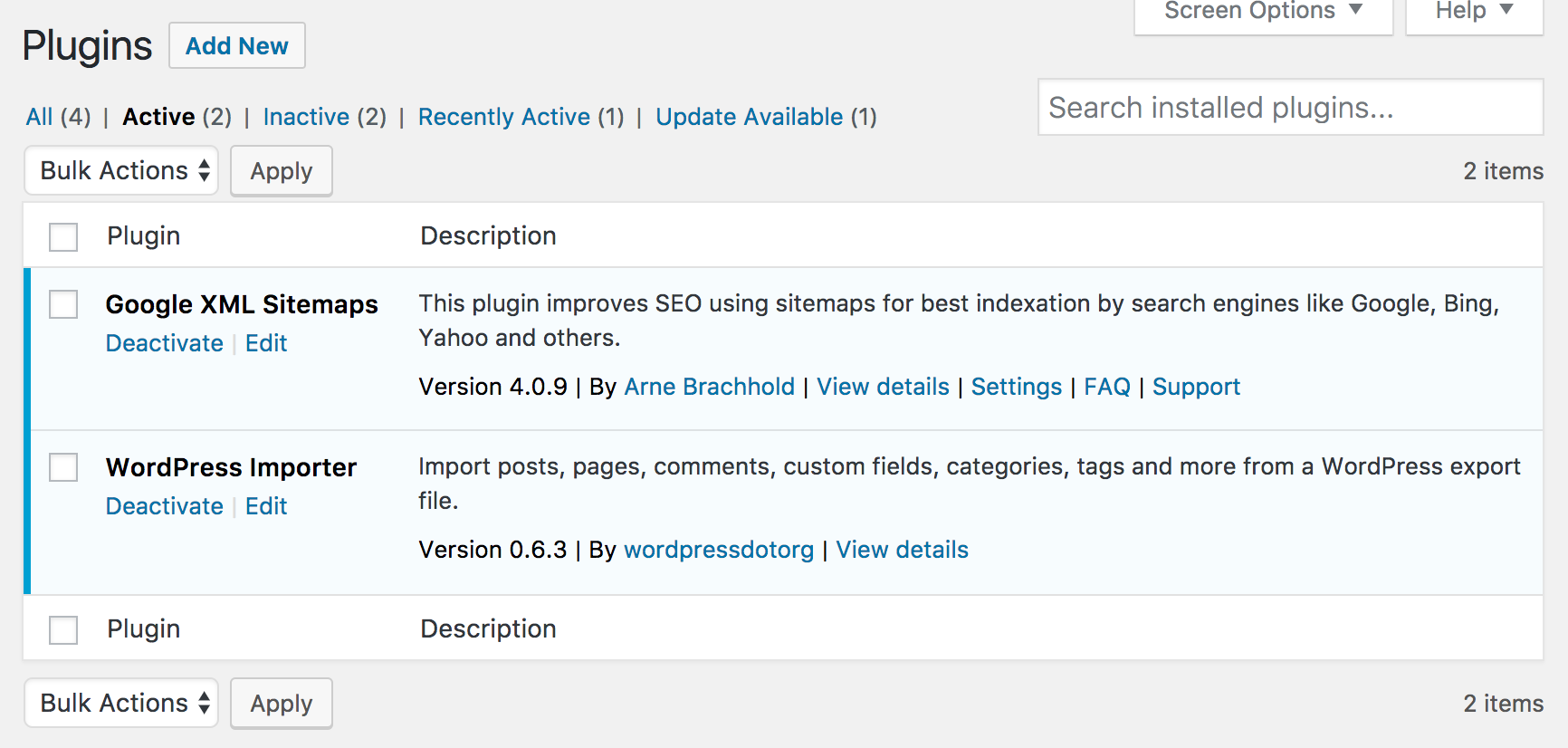Filter by Update Available
Screen dimensions: 1568x748
(750, 117)
